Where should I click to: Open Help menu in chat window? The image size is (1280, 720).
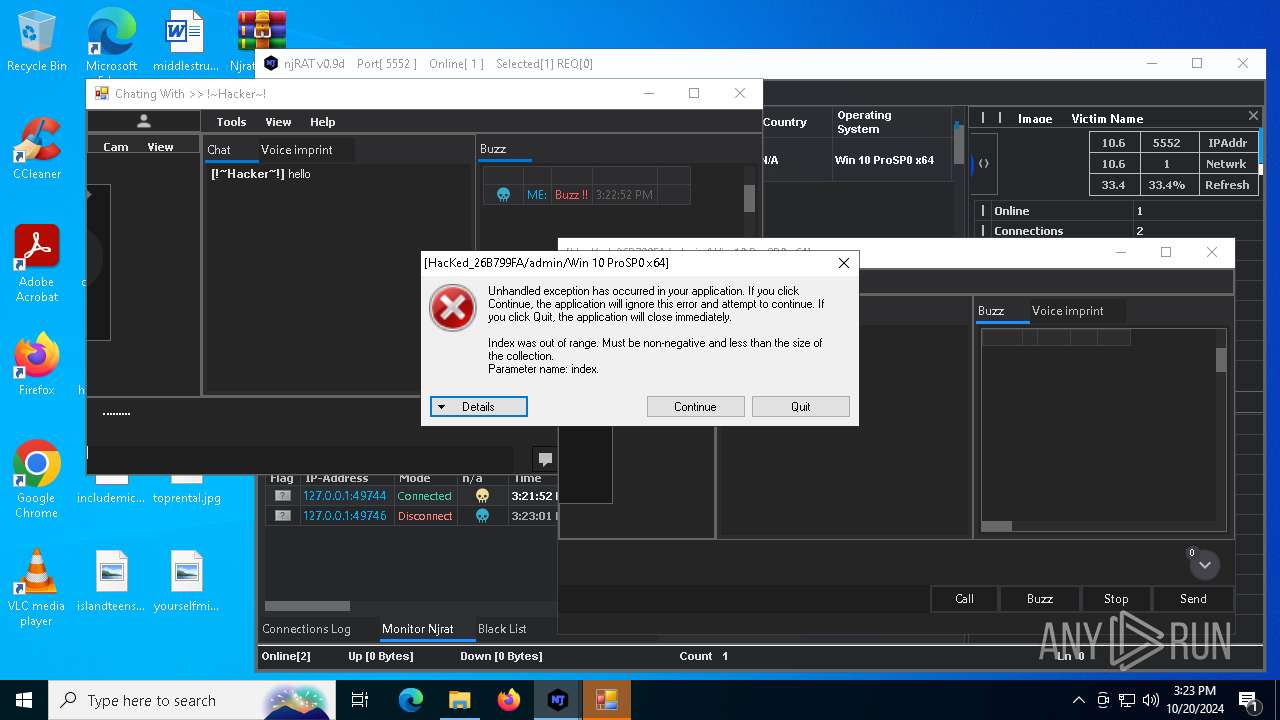(x=322, y=122)
